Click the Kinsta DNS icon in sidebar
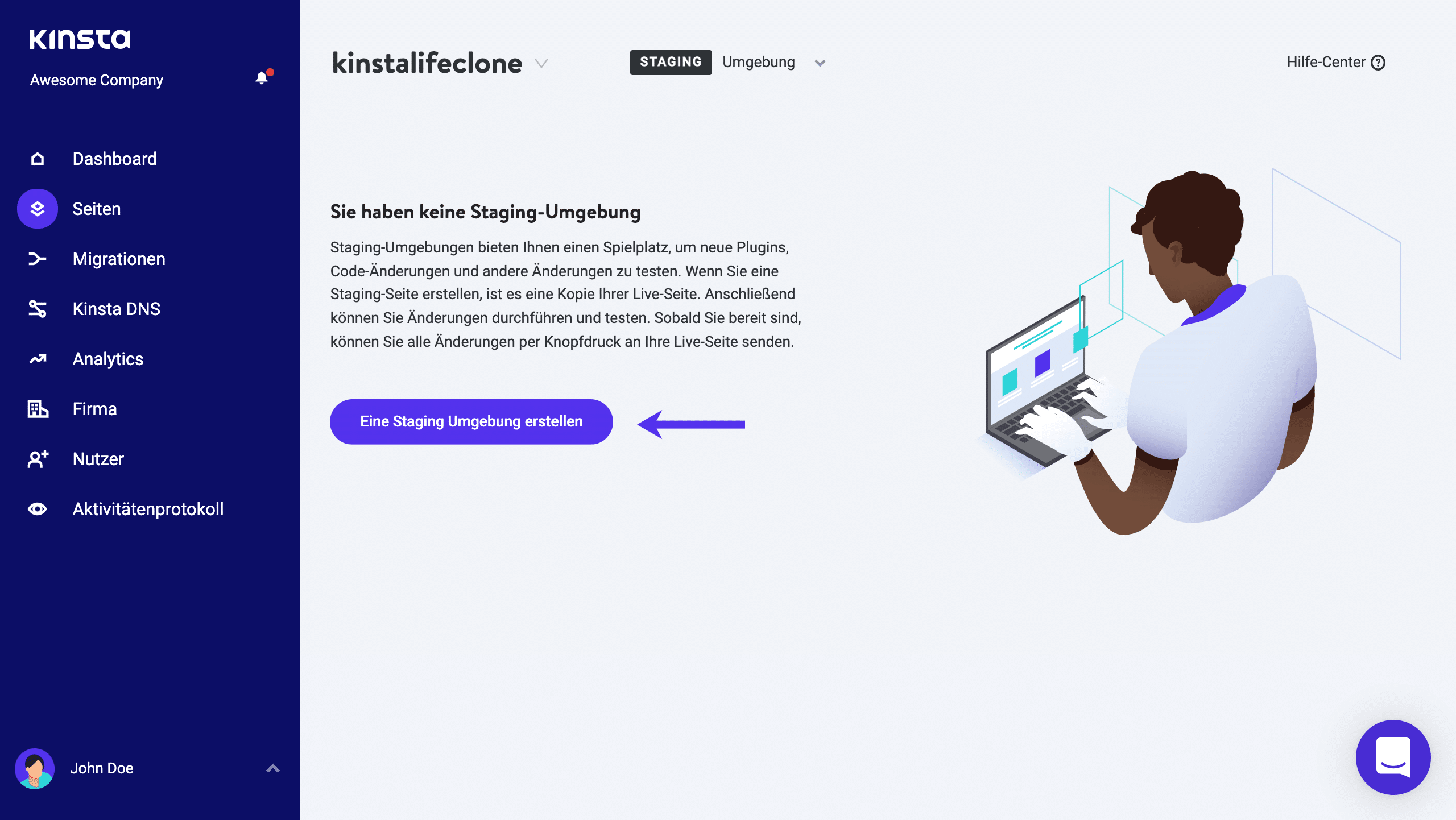 coord(36,308)
